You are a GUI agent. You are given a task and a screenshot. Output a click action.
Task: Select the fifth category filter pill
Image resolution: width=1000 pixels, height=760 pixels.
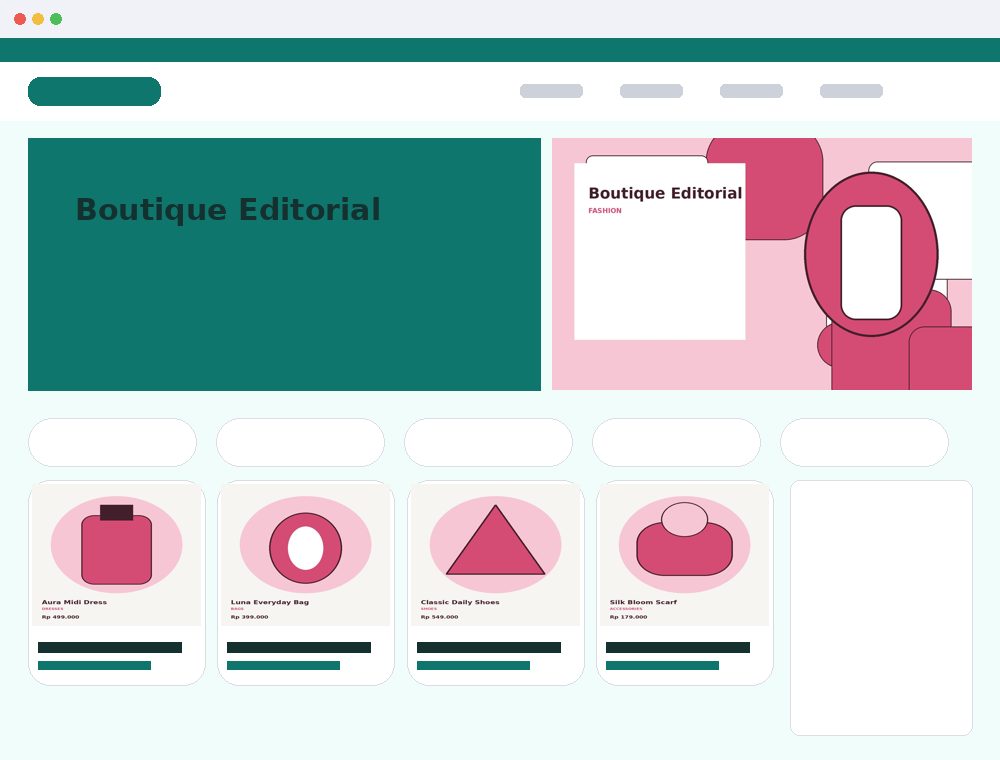[x=864, y=442]
